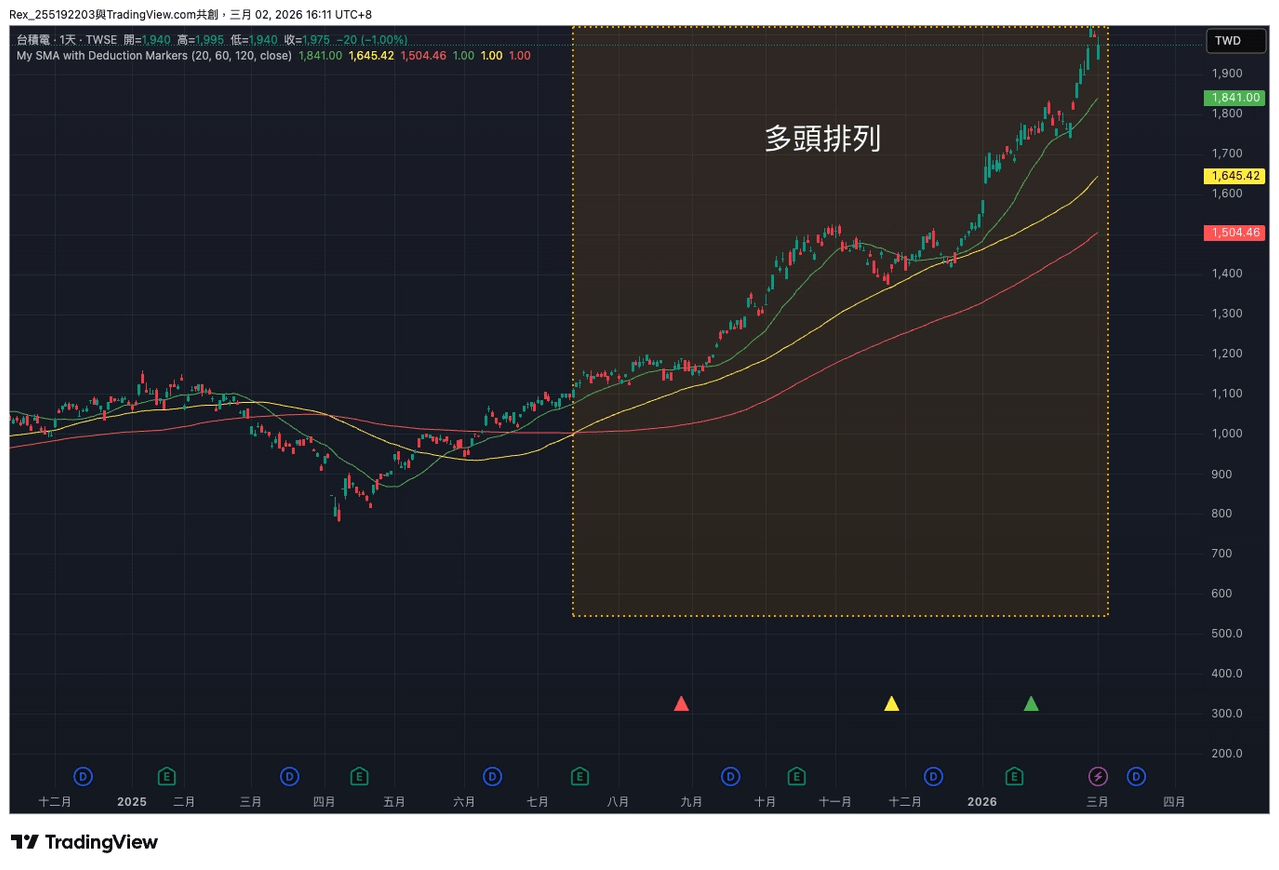Open the earnings E marker between 四月 and 五月
Screen dimensions: 1279x870
pyautogui.click(x=359, y=776)
